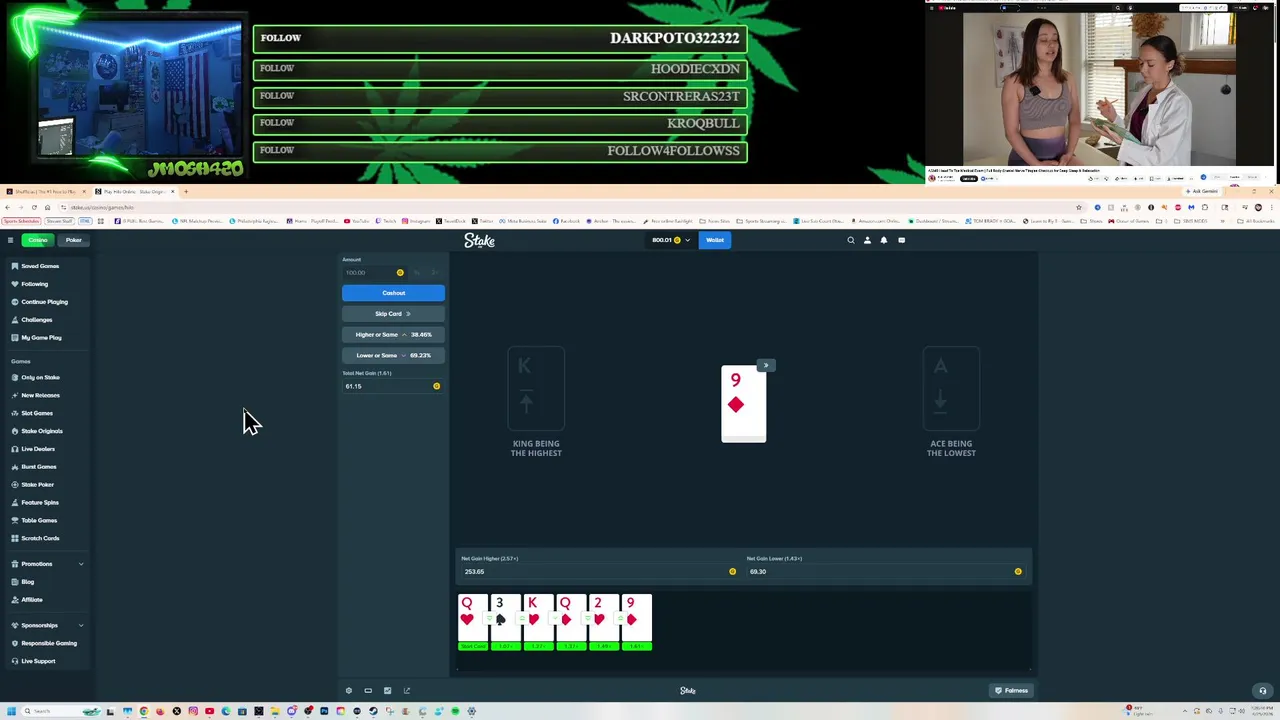This screenshot has width=1280, height=720.
Task: Open live stats chart icon
Action: (387, 691)
